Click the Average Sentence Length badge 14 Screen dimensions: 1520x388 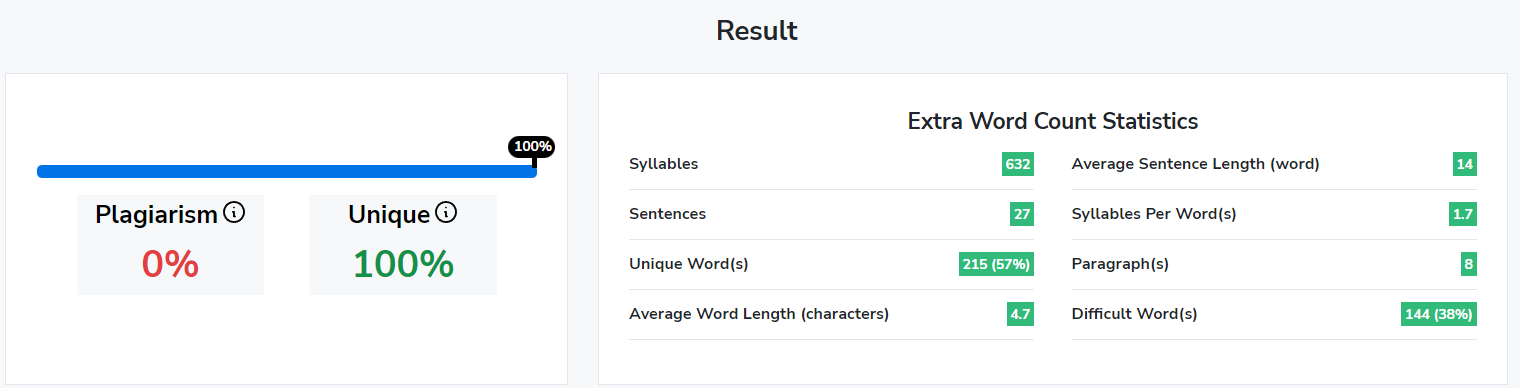[x=1465, y=164]
